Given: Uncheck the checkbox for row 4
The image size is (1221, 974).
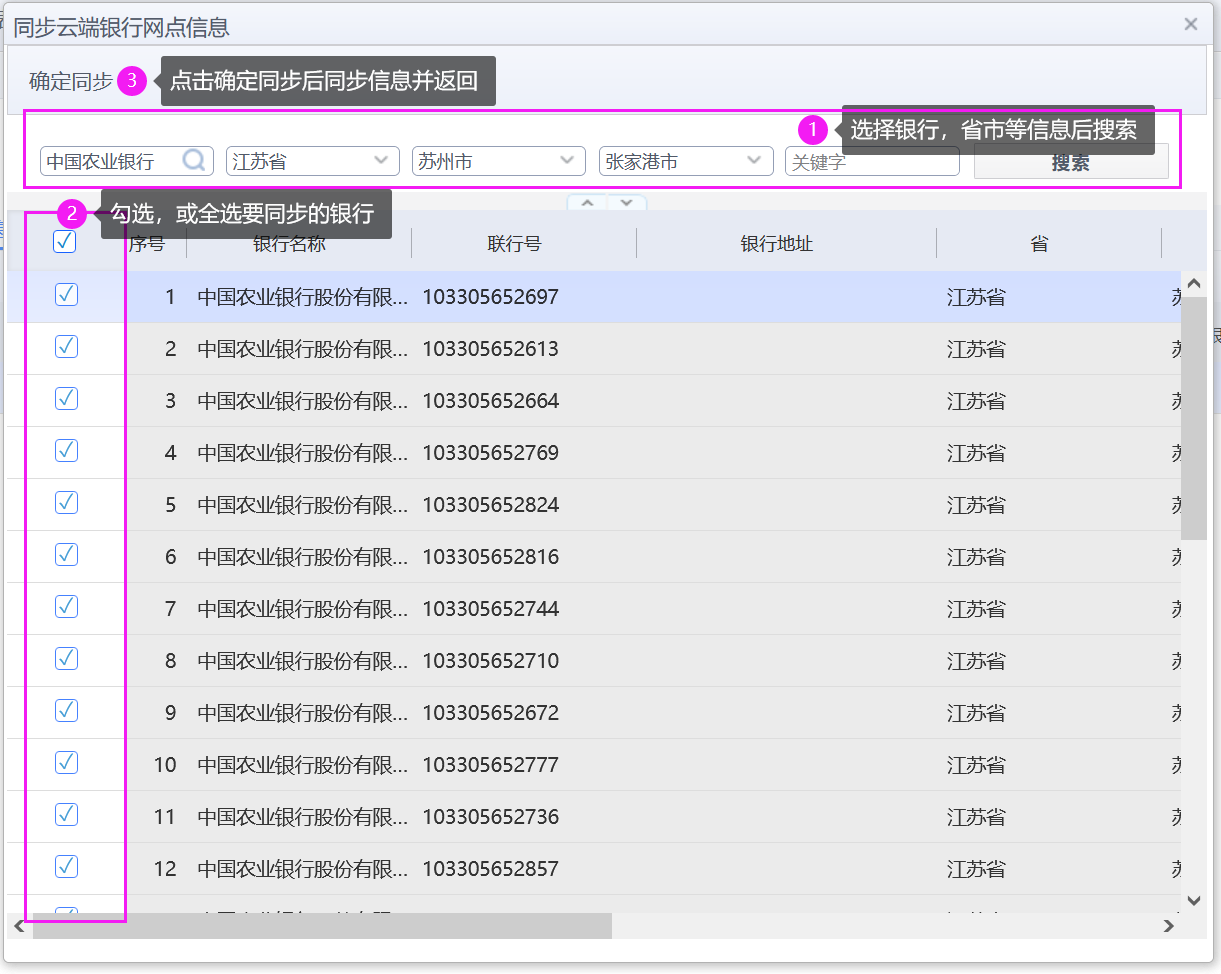Looking at the screenshot, I should tap(66, 450).
